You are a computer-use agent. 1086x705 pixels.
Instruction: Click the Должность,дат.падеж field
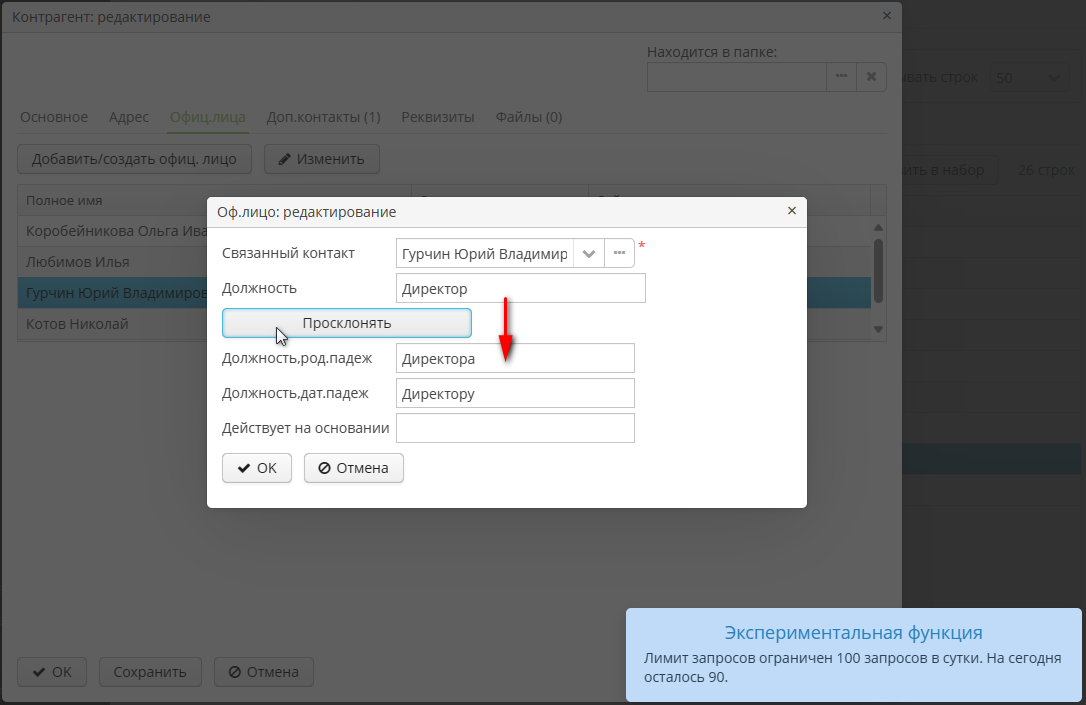[x=515, y=394]
